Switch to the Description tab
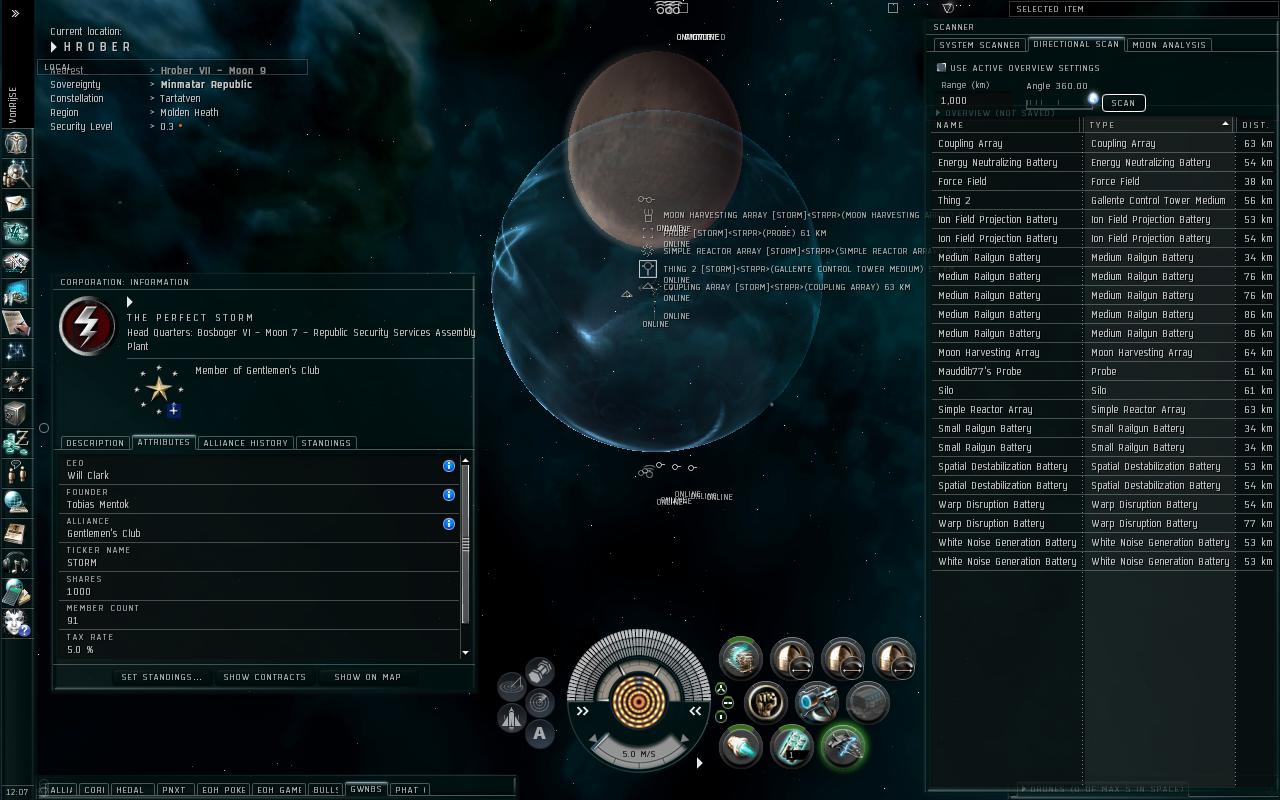The height and width of the screenshot is (800, 1280). click(95, 443)
